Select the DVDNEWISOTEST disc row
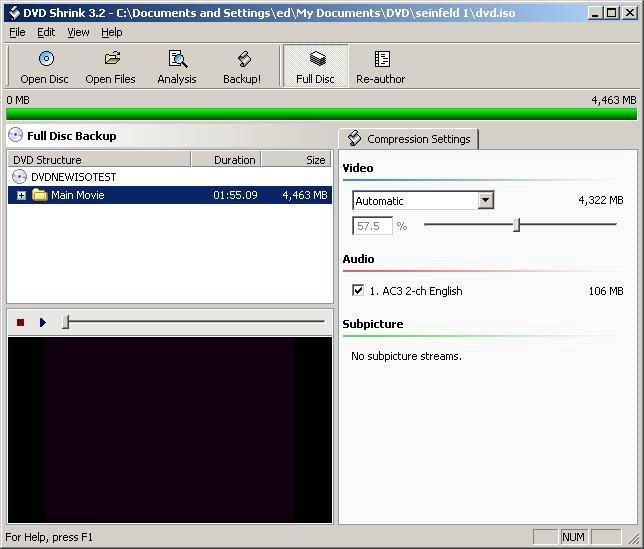This screenshot has width=644, height=549. [170, 177]
